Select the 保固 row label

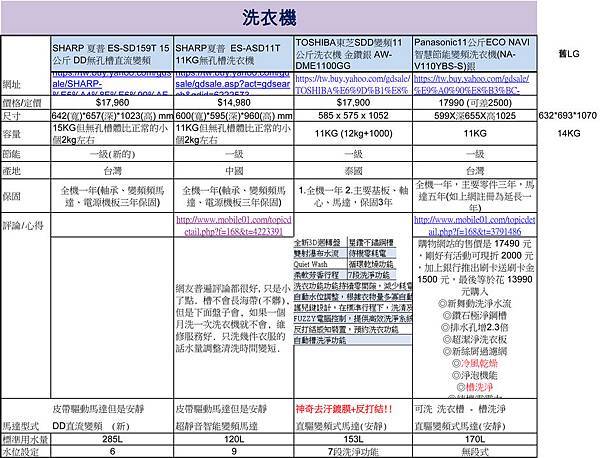11,196
